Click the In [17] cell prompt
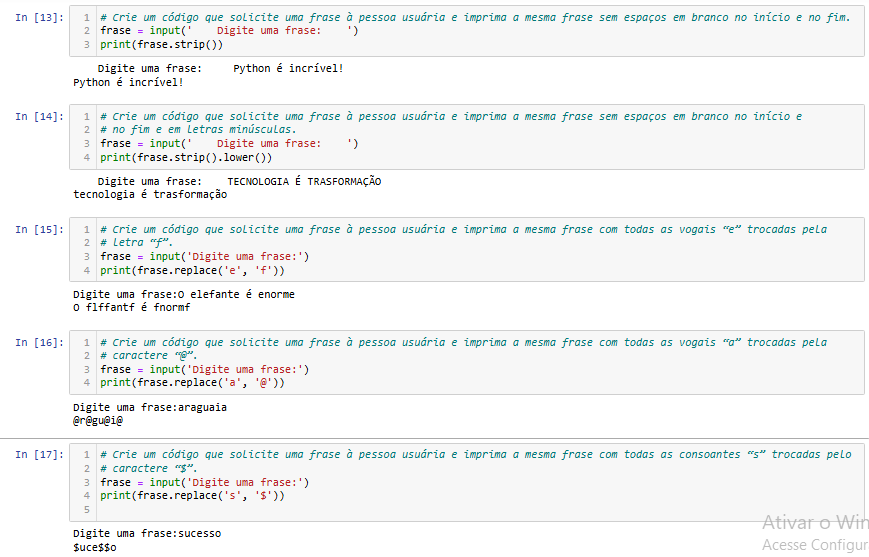The height and width of the screenshot is (557, 869). pos(39,455)
